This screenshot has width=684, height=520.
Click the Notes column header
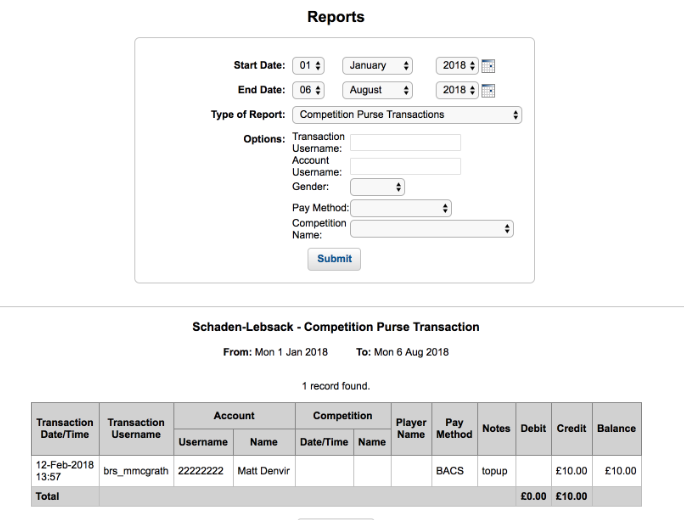click(x=496, y=429)
